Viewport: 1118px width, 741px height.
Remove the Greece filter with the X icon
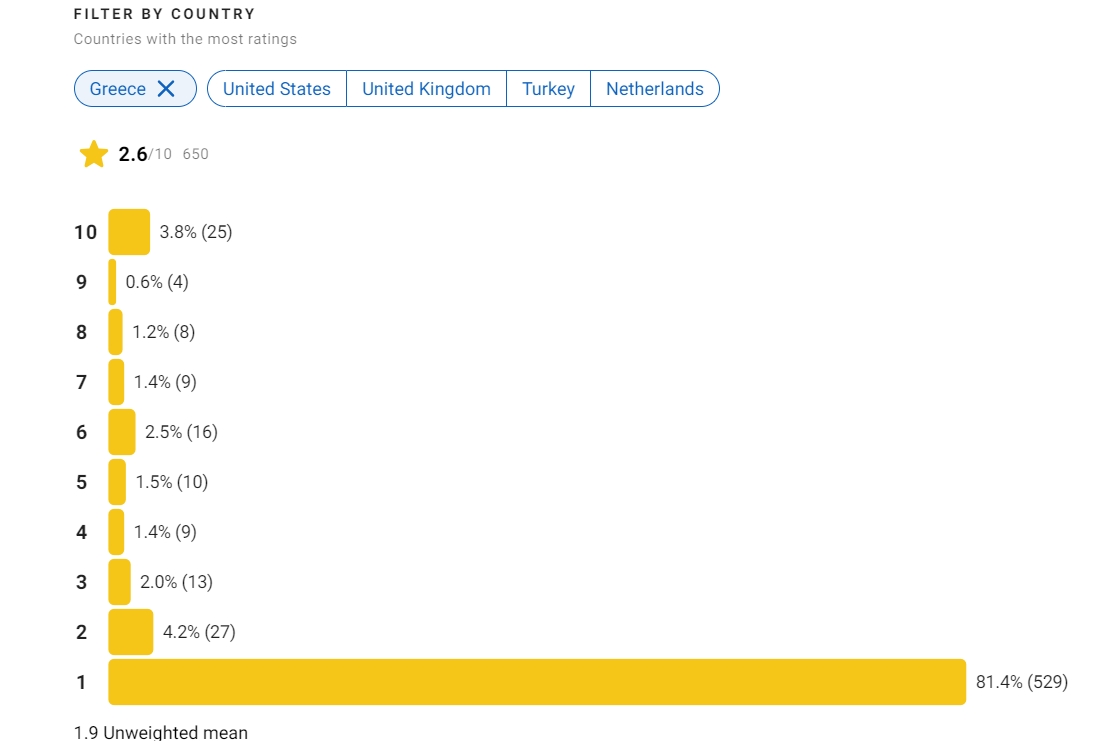click(166, 89)
